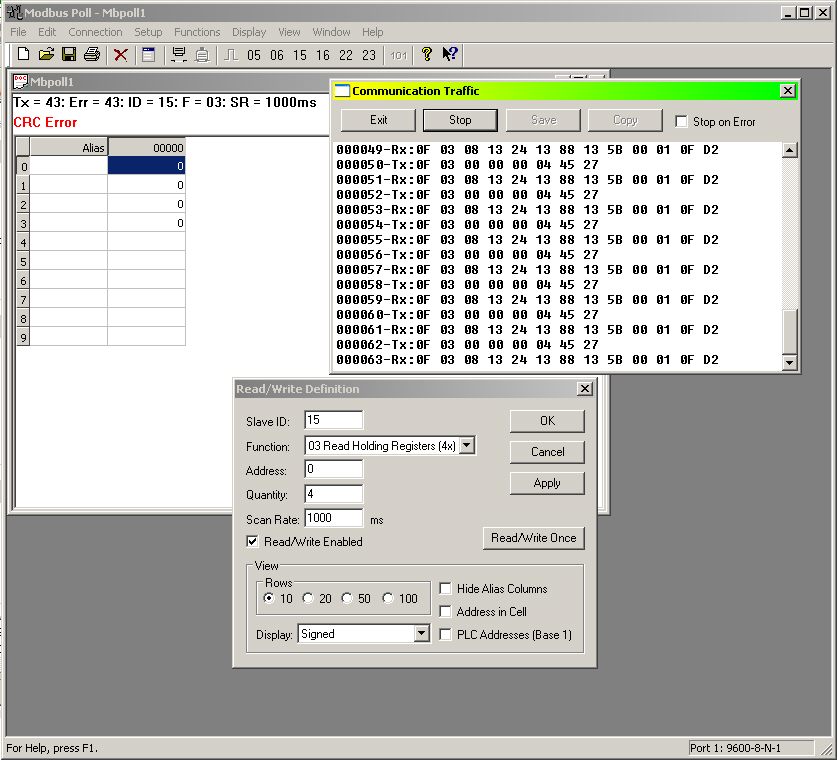Viewport: 837px width, 760px height.
Task: Uncheck the Read/Write Enabled checkbox
Action: coord(252,541)
